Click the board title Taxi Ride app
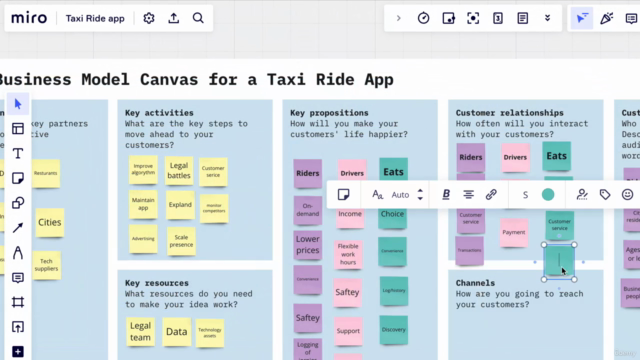 point(95,19)
